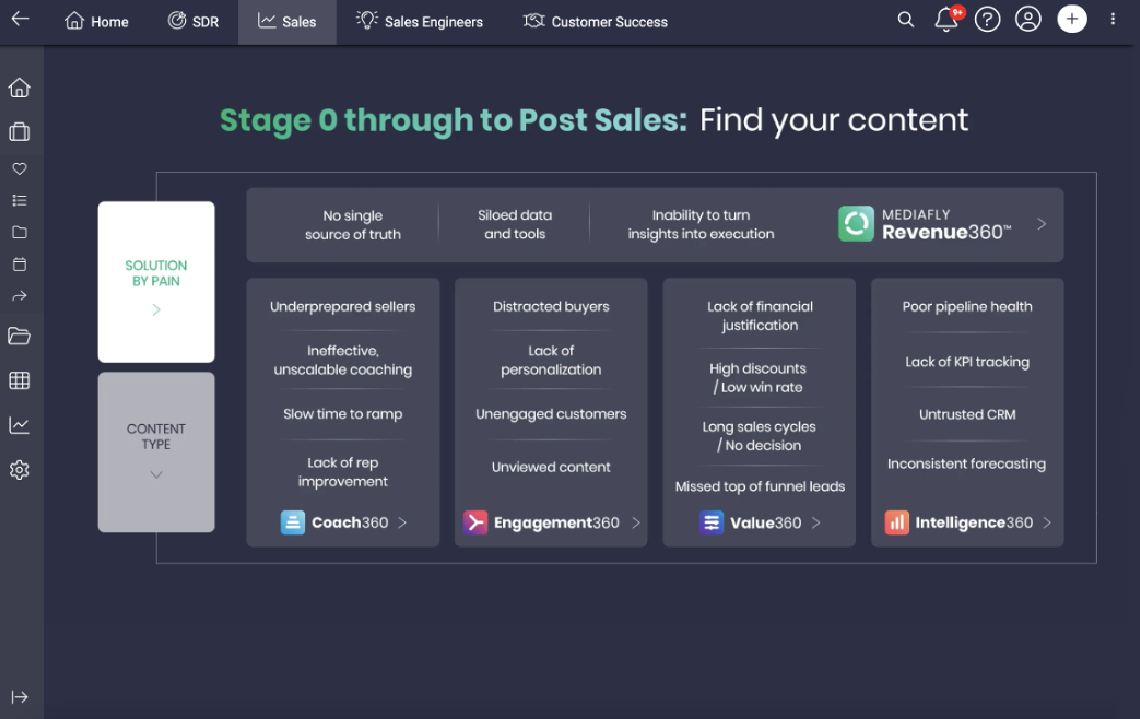The height and width of the screenshot is (719, 1140).
Task: Select the Home icon in the left sidebar
Action: pos(19,88)
